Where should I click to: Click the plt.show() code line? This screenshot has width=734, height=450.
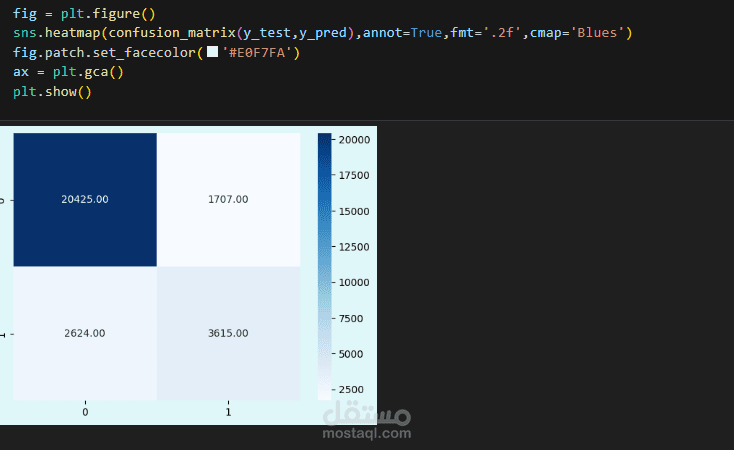[52, 92]
